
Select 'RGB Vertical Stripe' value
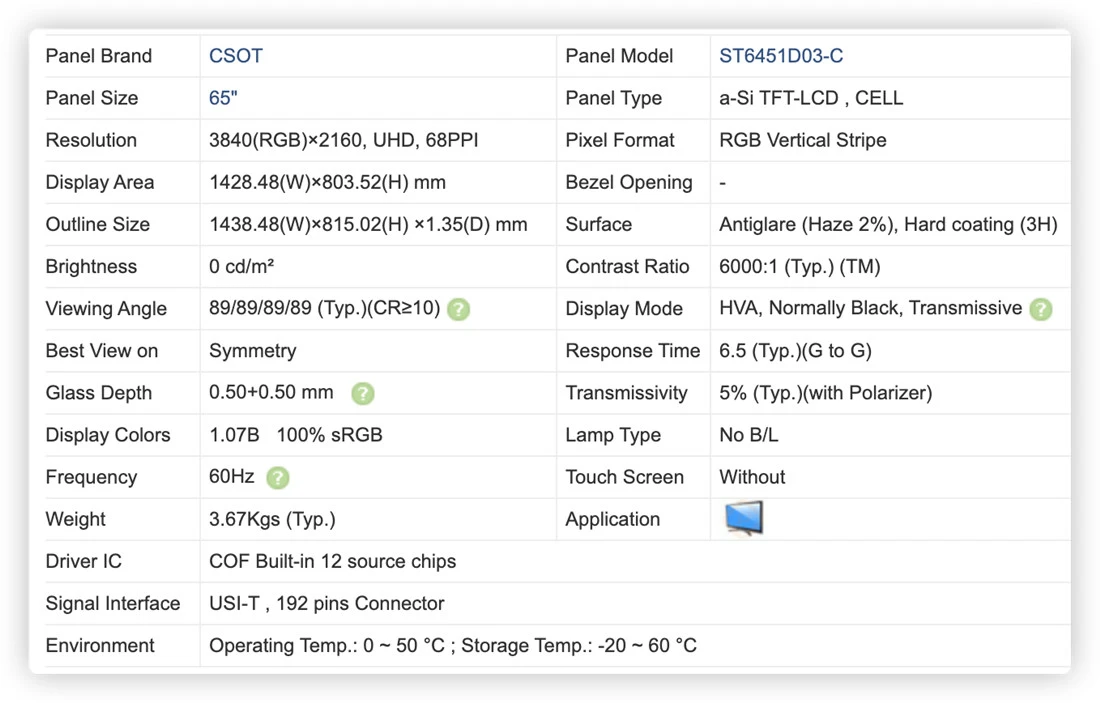point(803,140)
